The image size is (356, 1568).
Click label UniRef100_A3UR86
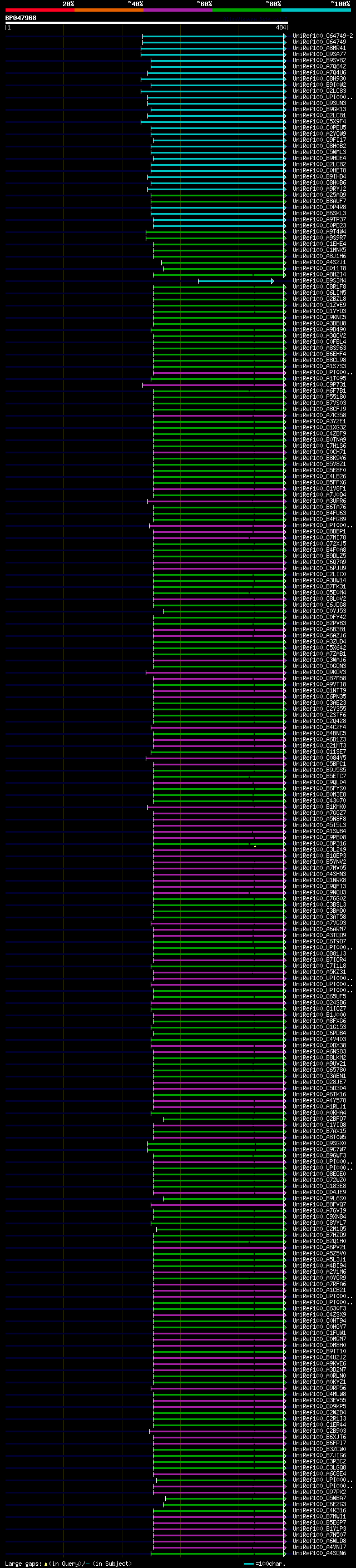pos(319,501)
